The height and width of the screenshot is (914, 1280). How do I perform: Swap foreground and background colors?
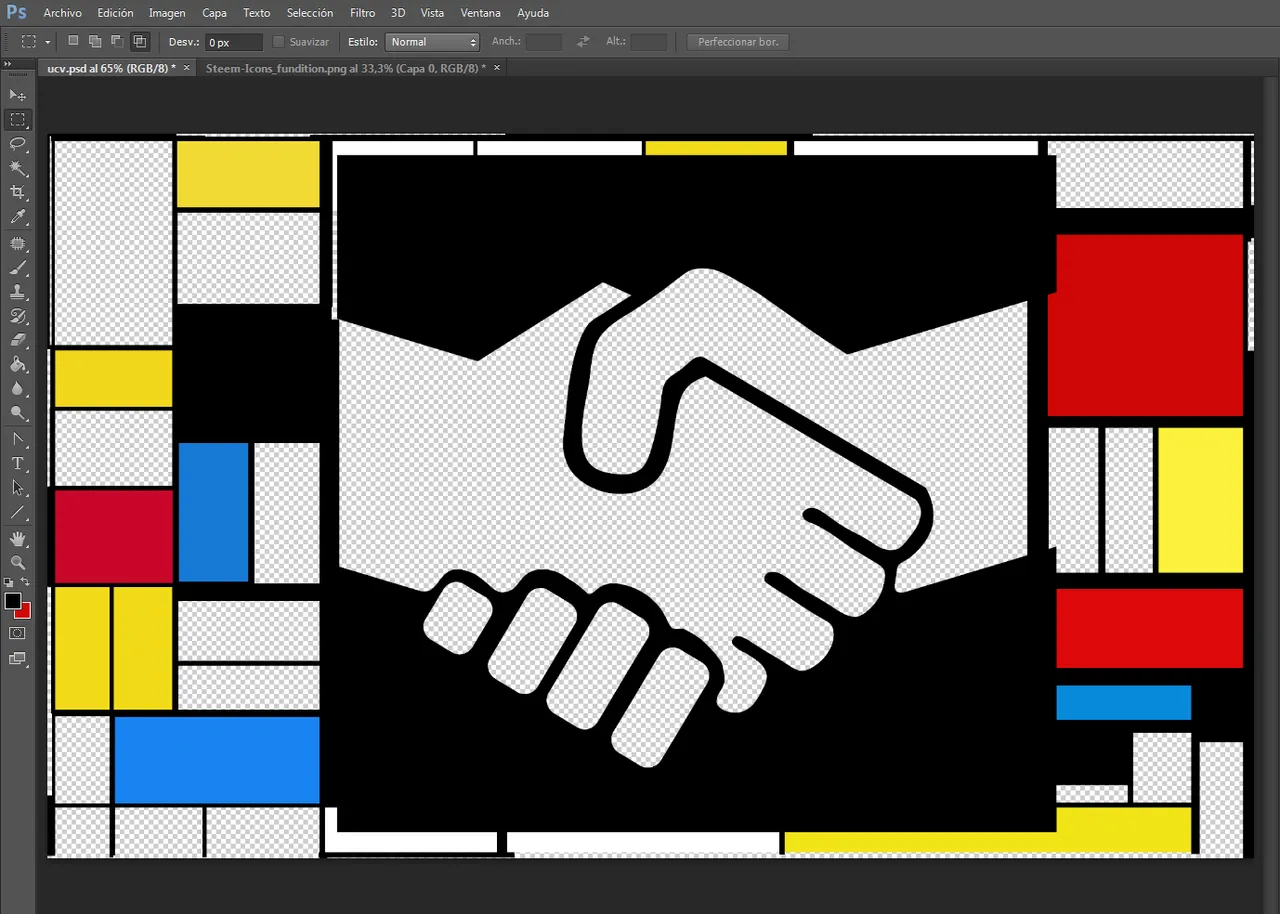point(26,582)
